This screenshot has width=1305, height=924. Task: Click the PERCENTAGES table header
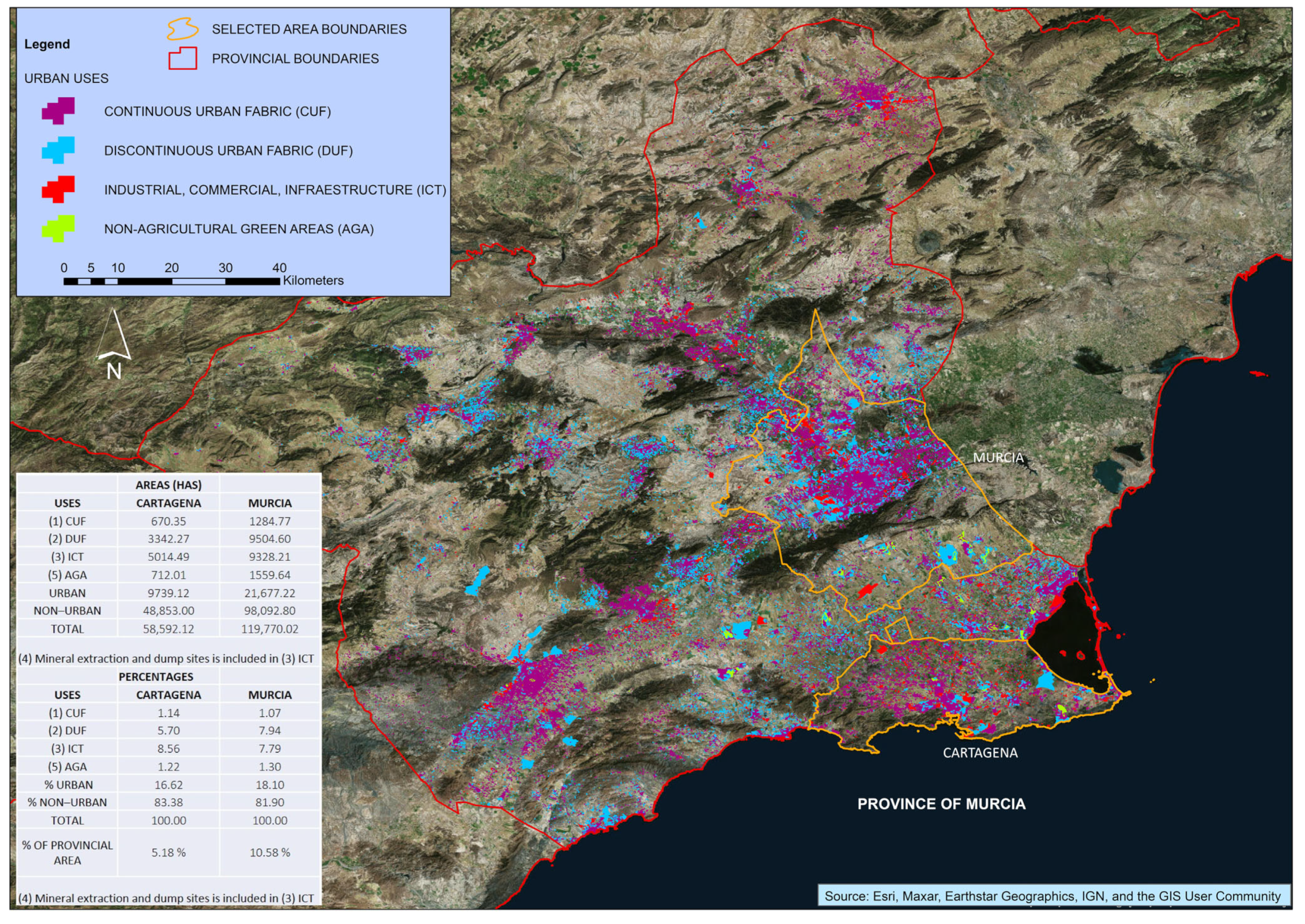point(156,677)
